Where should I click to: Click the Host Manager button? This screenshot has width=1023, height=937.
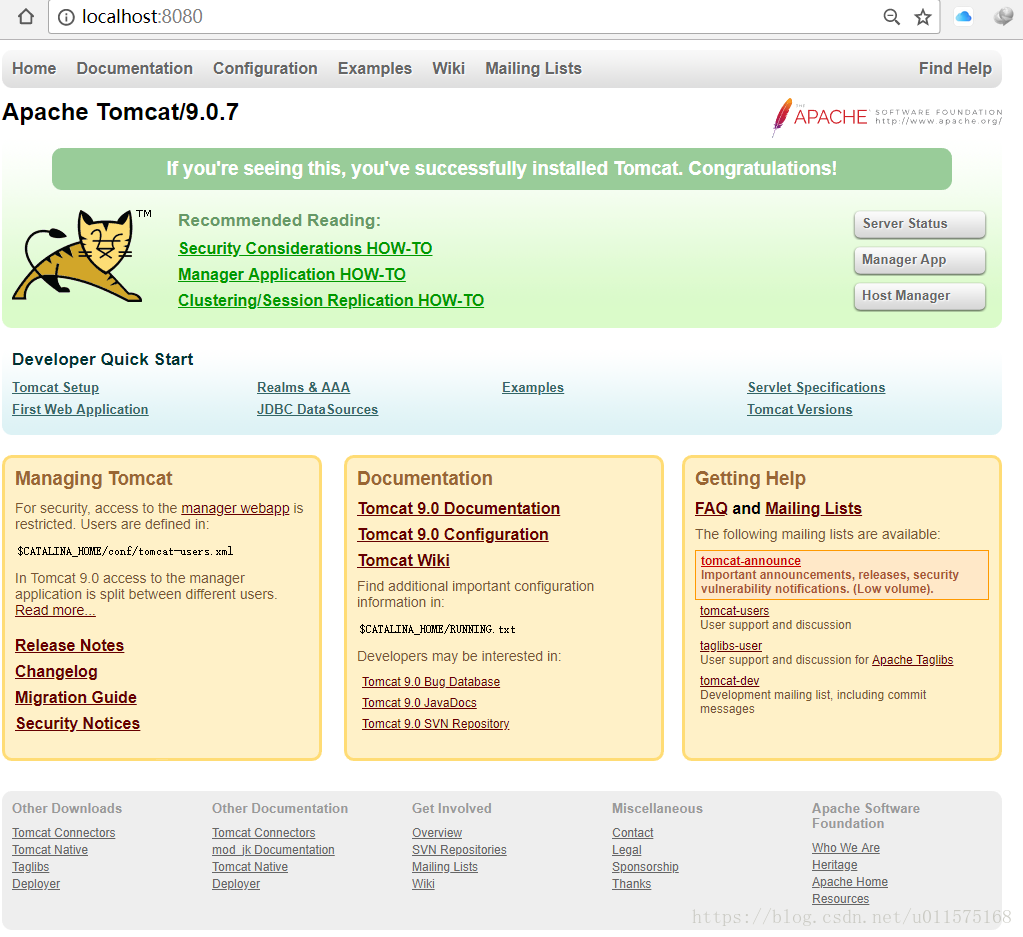[919, 296]
